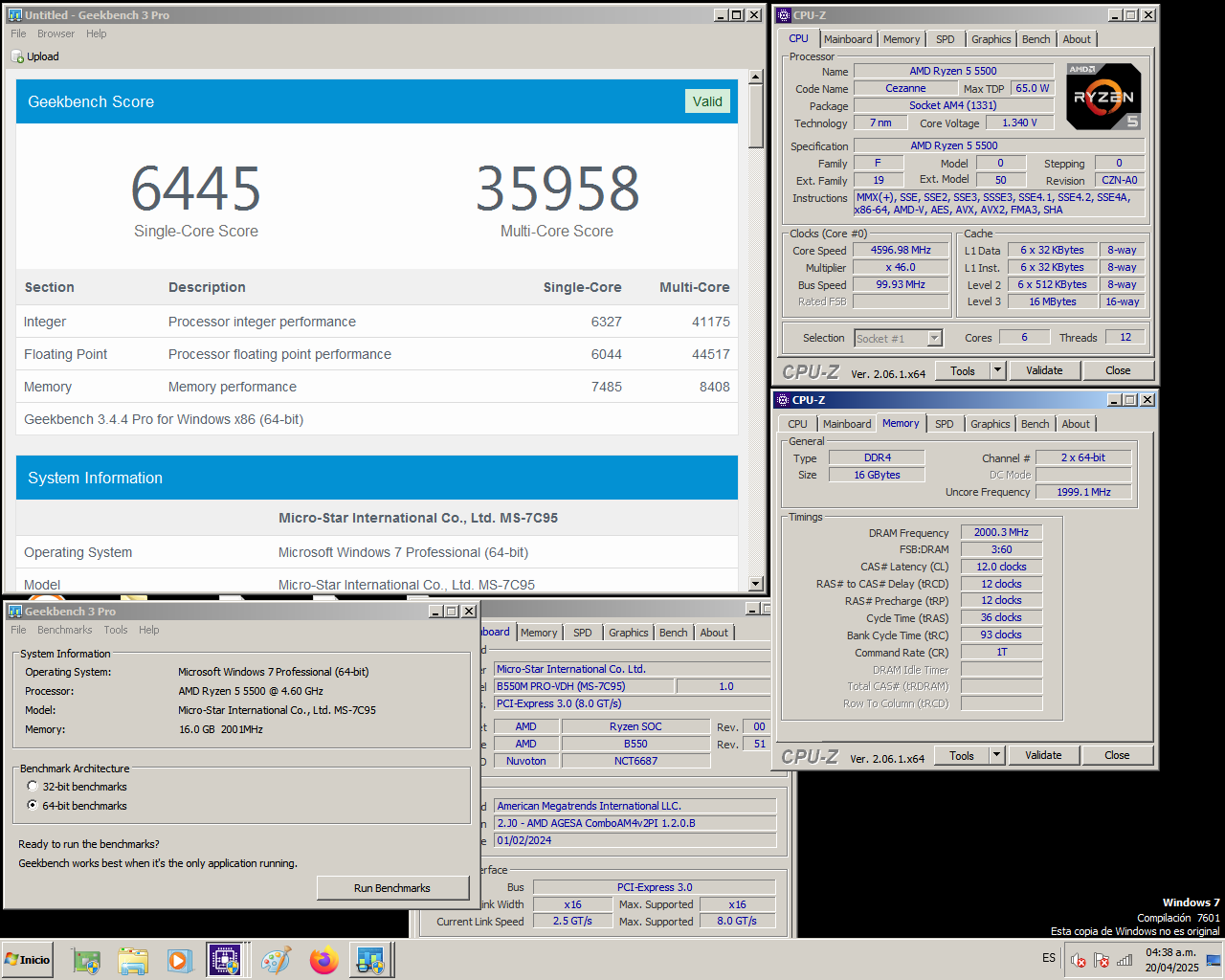Switch to CPU tab in CPU-Z memory window
The height and width of the screenshot is (980, 1225).
[797, 424]
